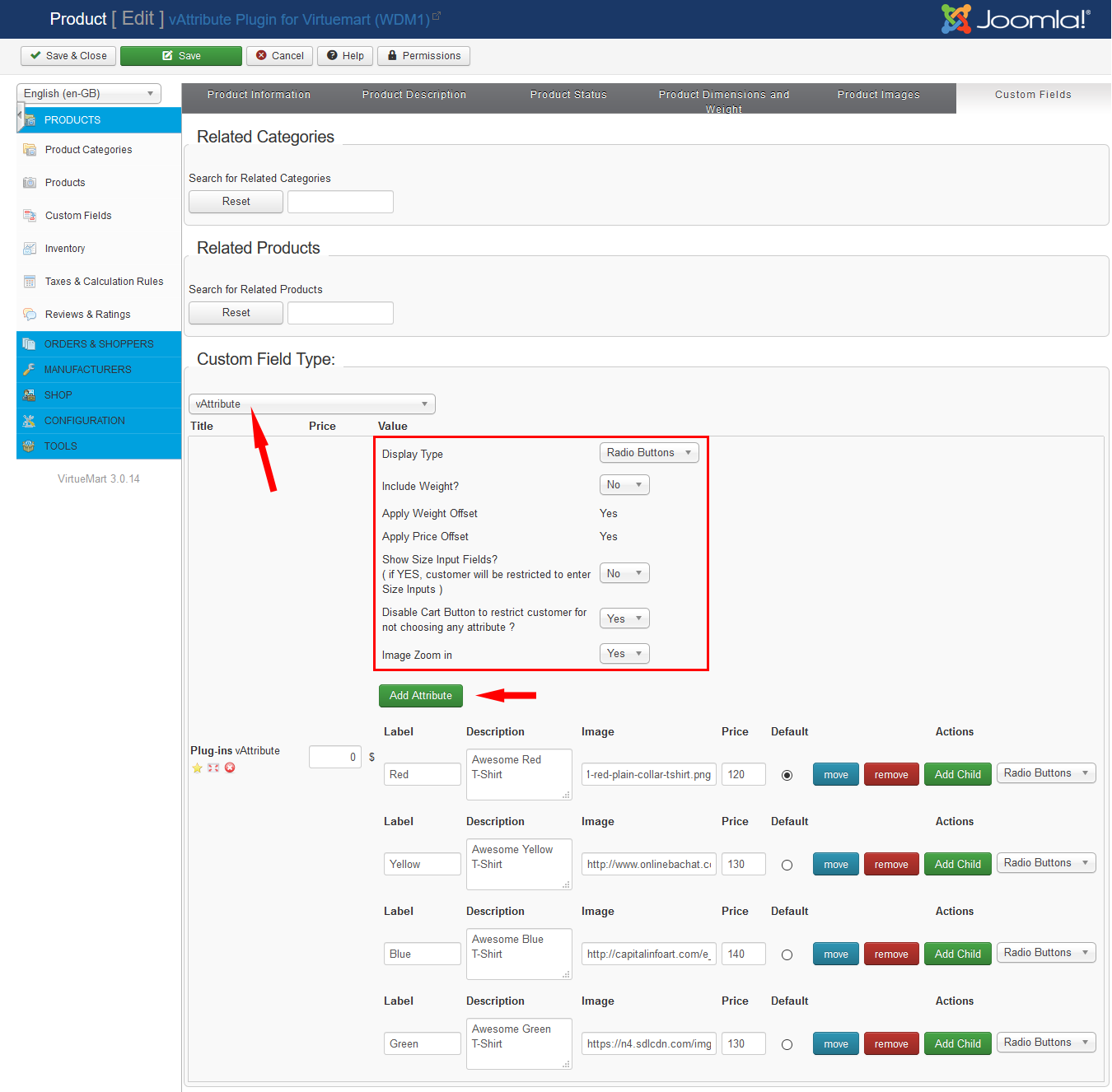Remove the Red attribute row

(x=890, y=775)
